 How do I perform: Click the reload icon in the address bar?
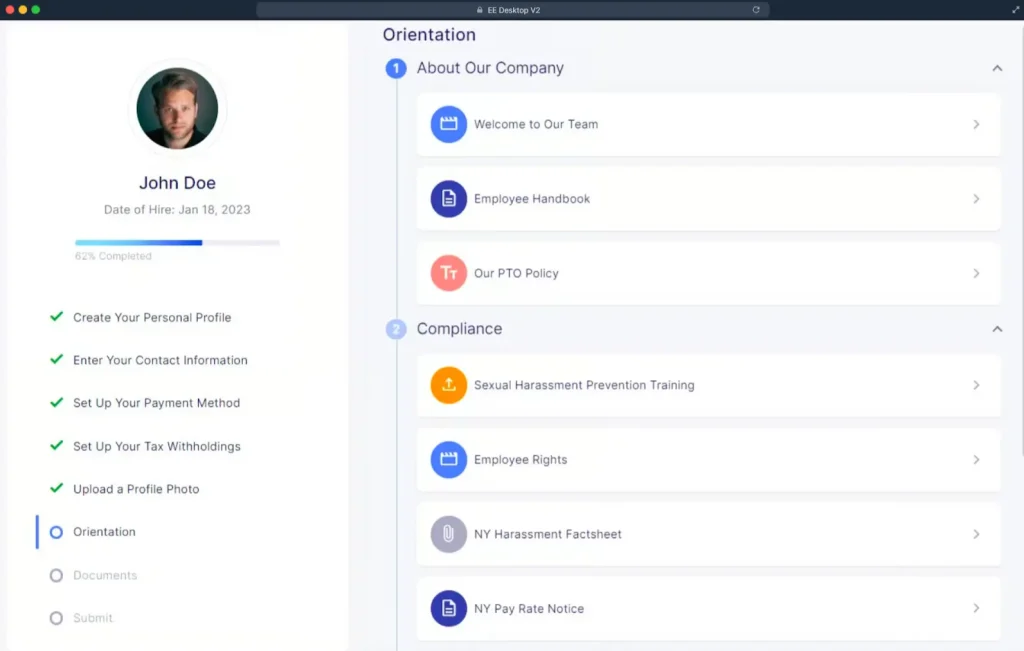(756, 10)
